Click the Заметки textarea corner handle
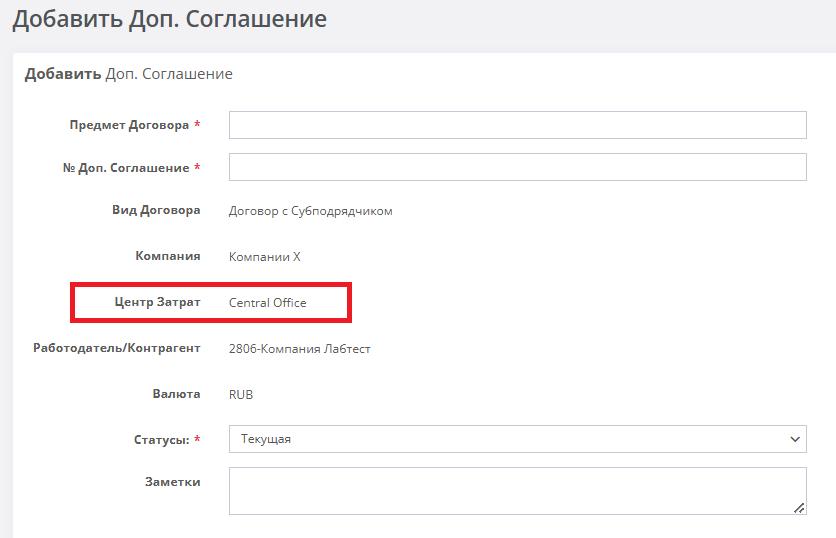This screenshot has height=538, width=836. tap(799, 508)
